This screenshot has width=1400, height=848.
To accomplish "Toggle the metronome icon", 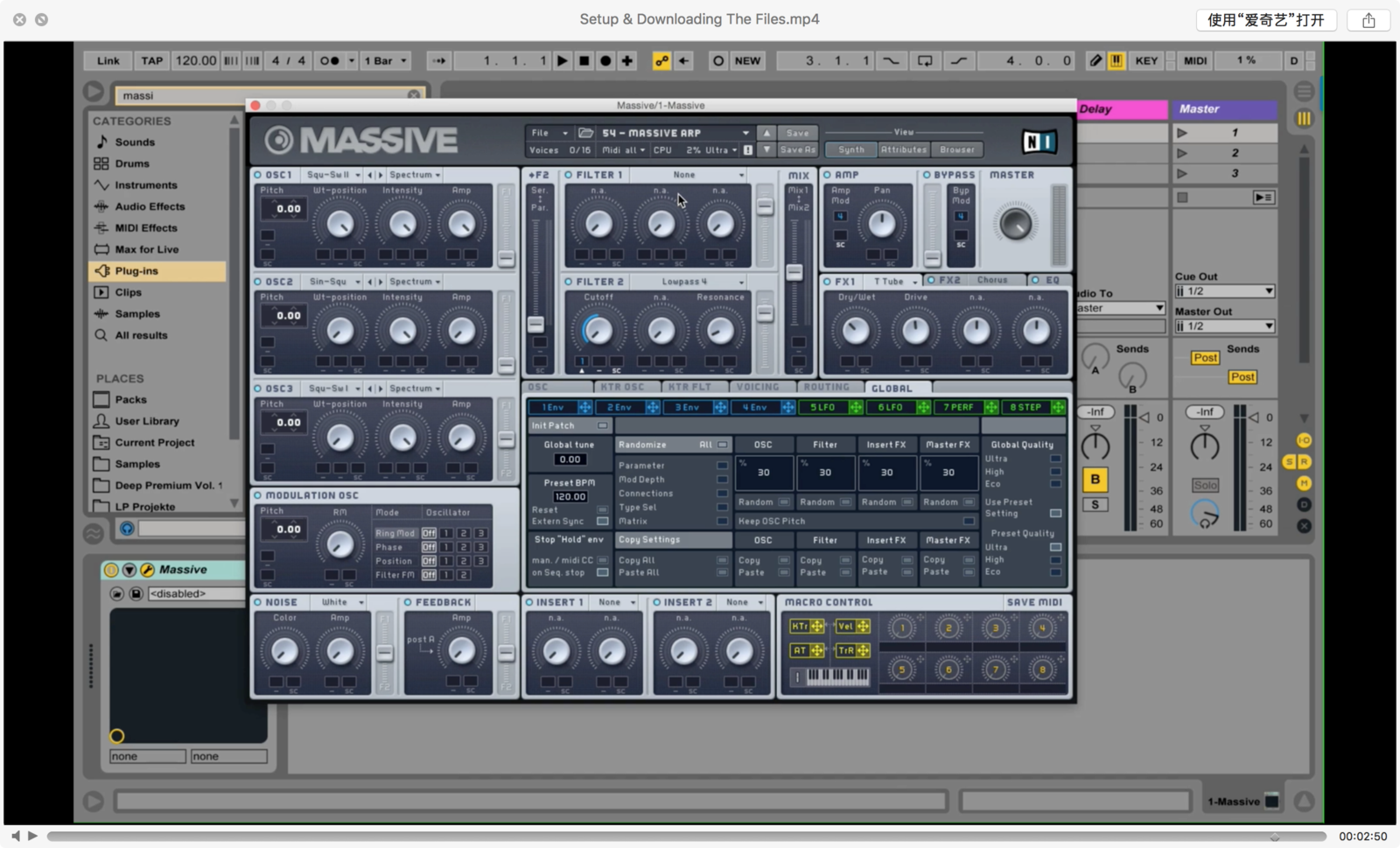I will tap(330, 60).
